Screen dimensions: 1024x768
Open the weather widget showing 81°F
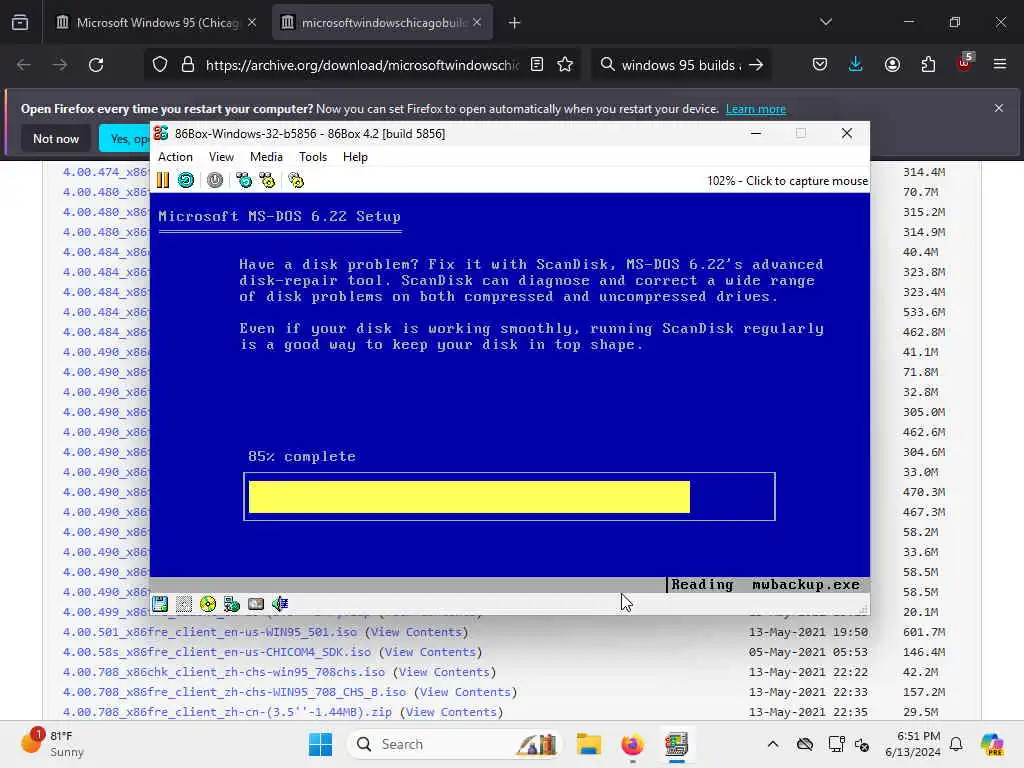pyautogui.click(x=52, y=744)
